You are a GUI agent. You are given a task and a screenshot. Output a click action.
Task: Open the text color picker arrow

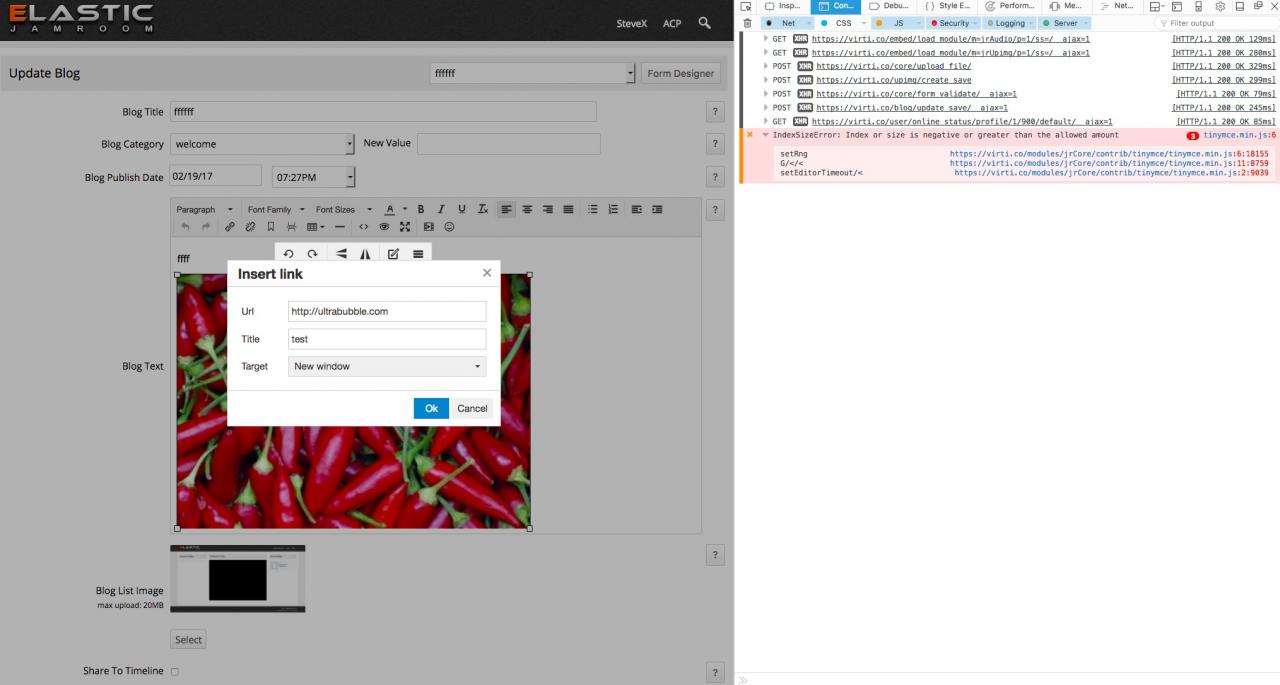[404, 209]
